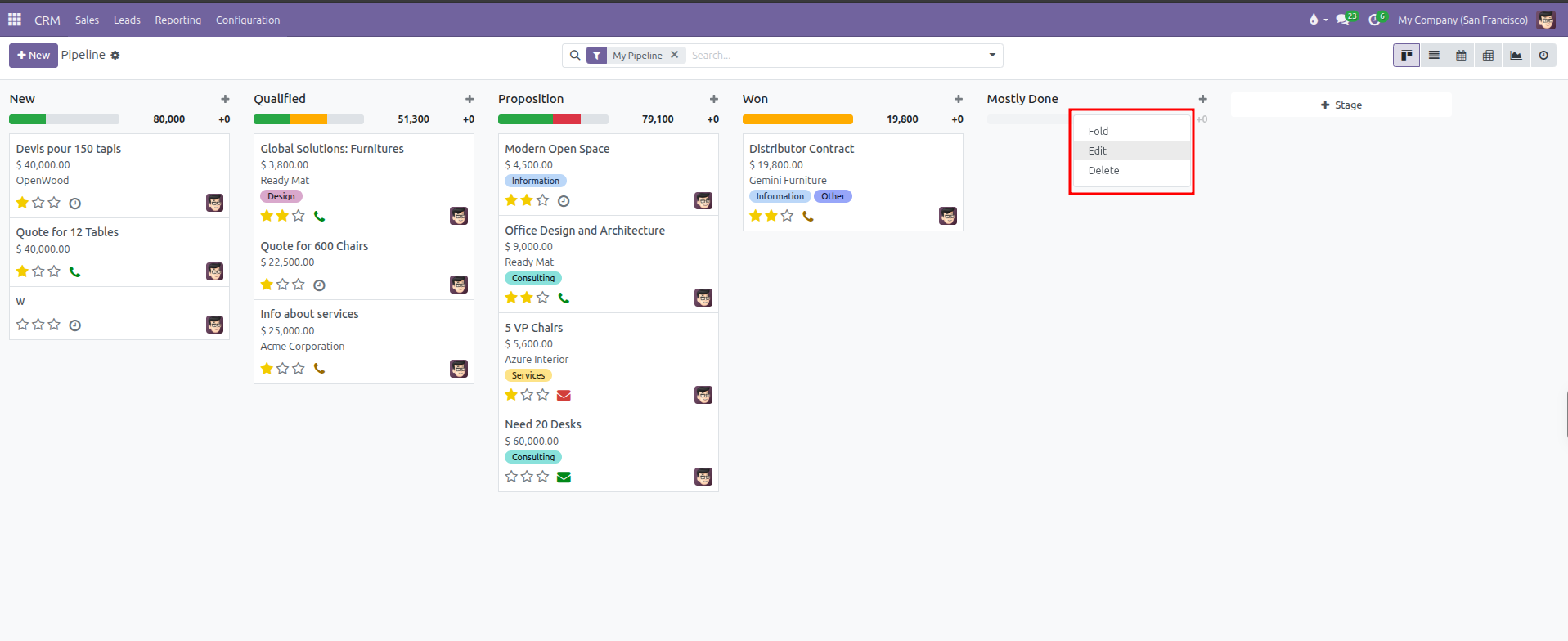This screenshot has width=1568, height=641.
Task: Switch to activity view clock icon
Action: tap(1543, 56)
